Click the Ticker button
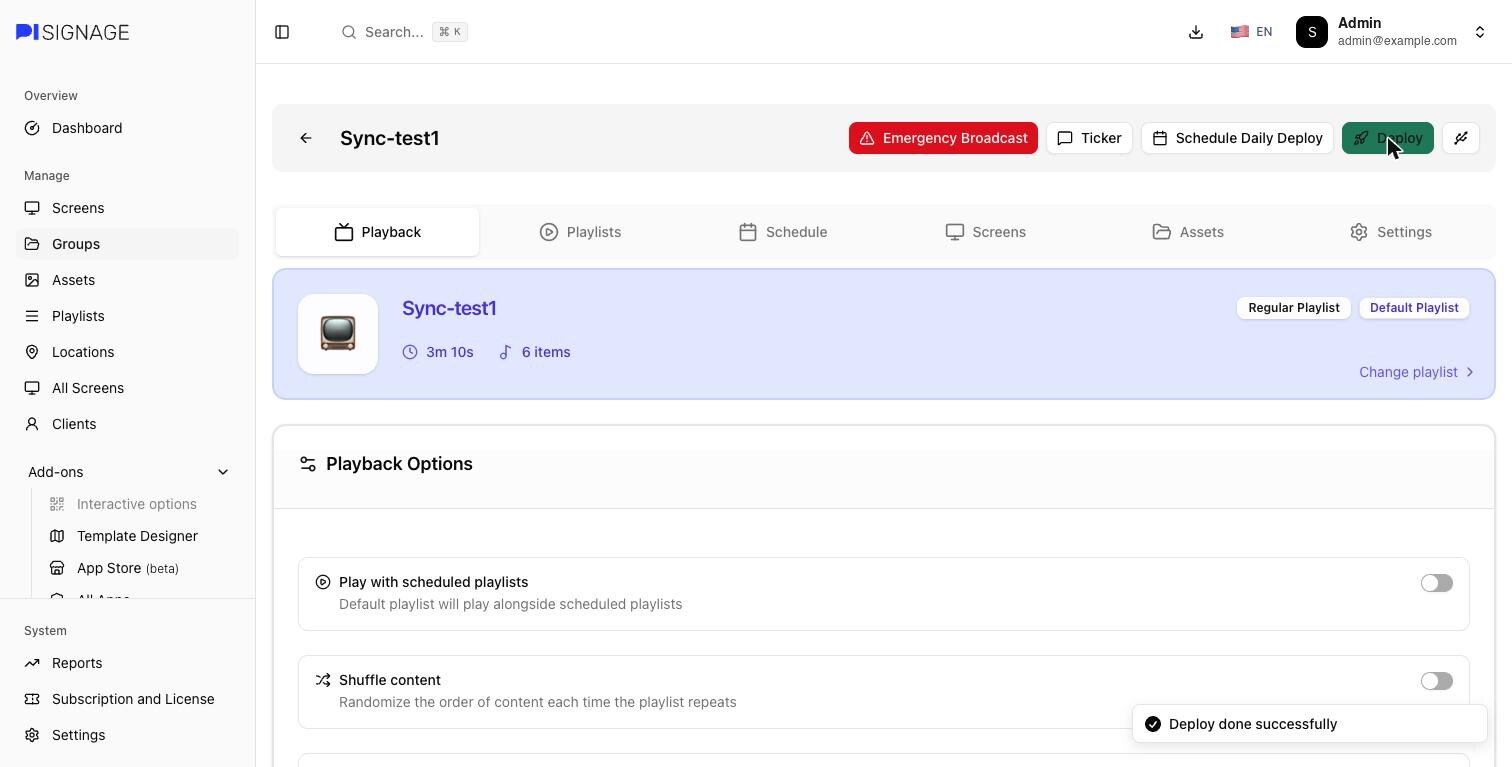 point(1089,138)
